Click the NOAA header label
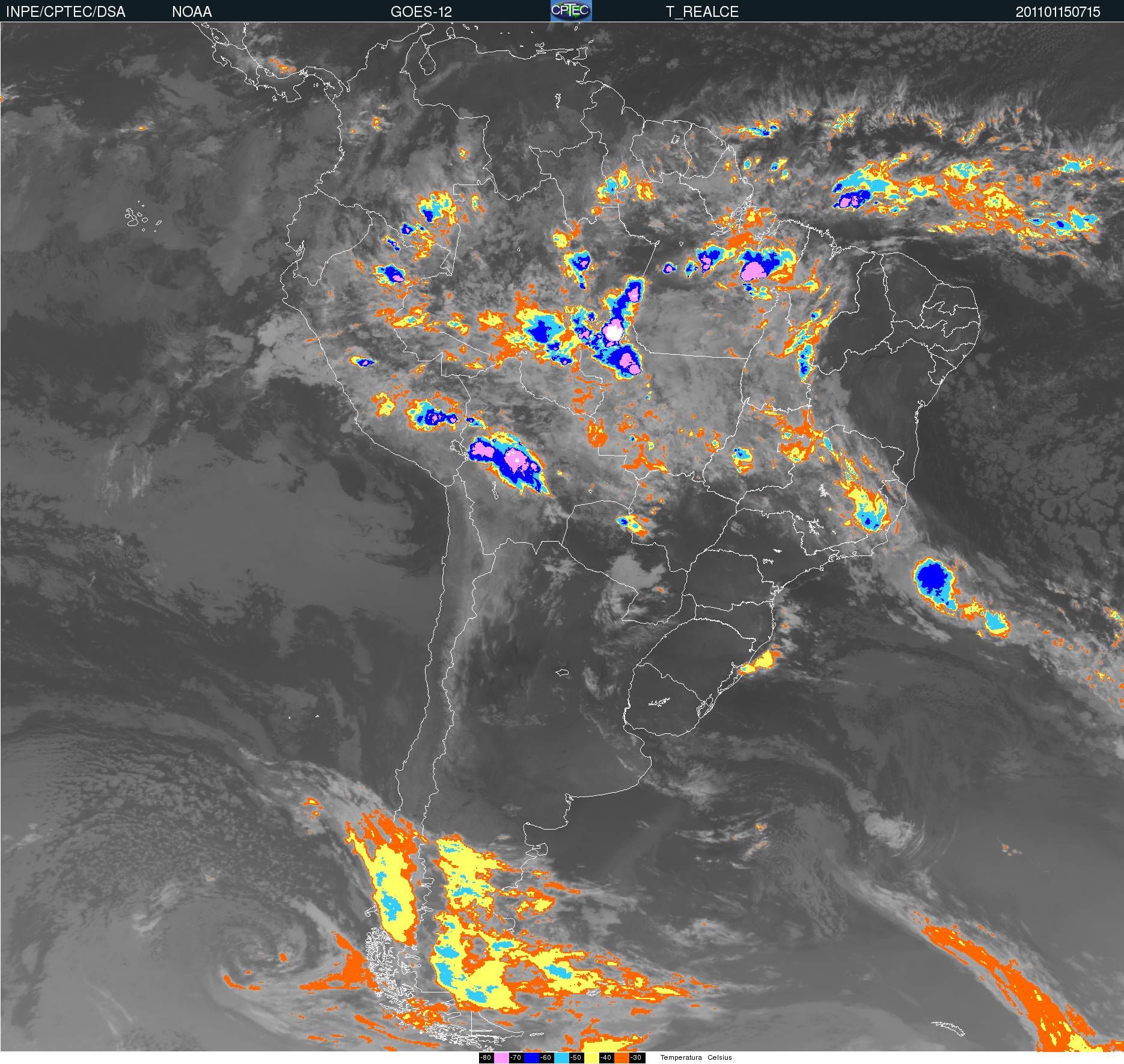 192,12
